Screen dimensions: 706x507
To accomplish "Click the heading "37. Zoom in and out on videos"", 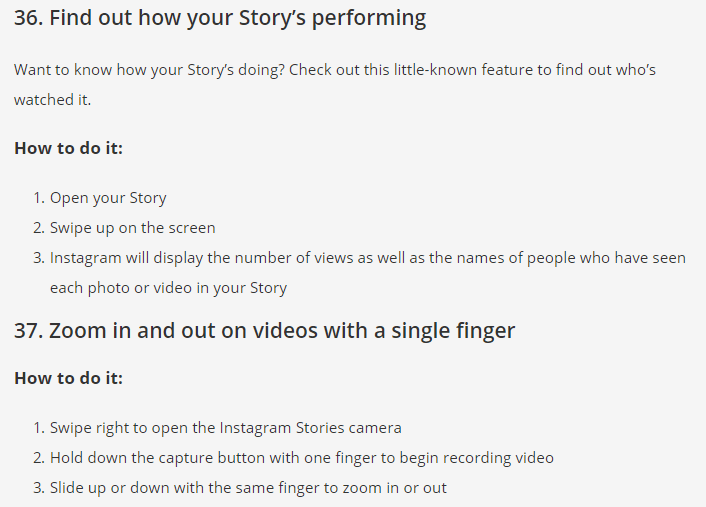I will click(264, 330).
